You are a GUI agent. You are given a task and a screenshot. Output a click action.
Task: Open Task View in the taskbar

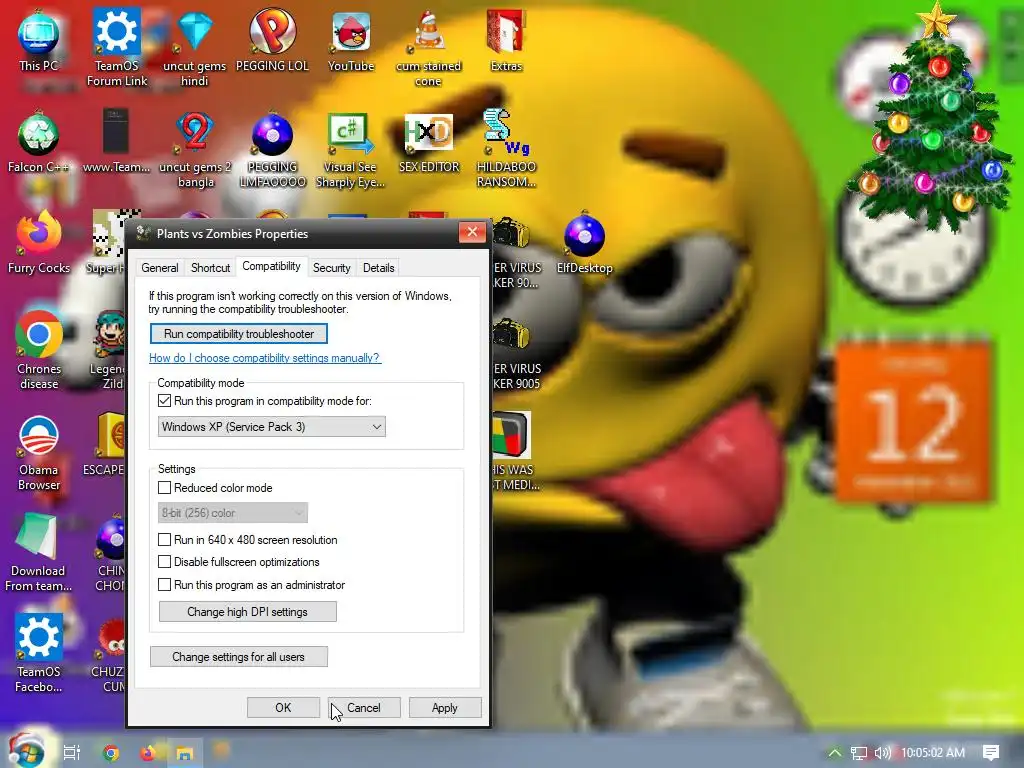(72, 752)
